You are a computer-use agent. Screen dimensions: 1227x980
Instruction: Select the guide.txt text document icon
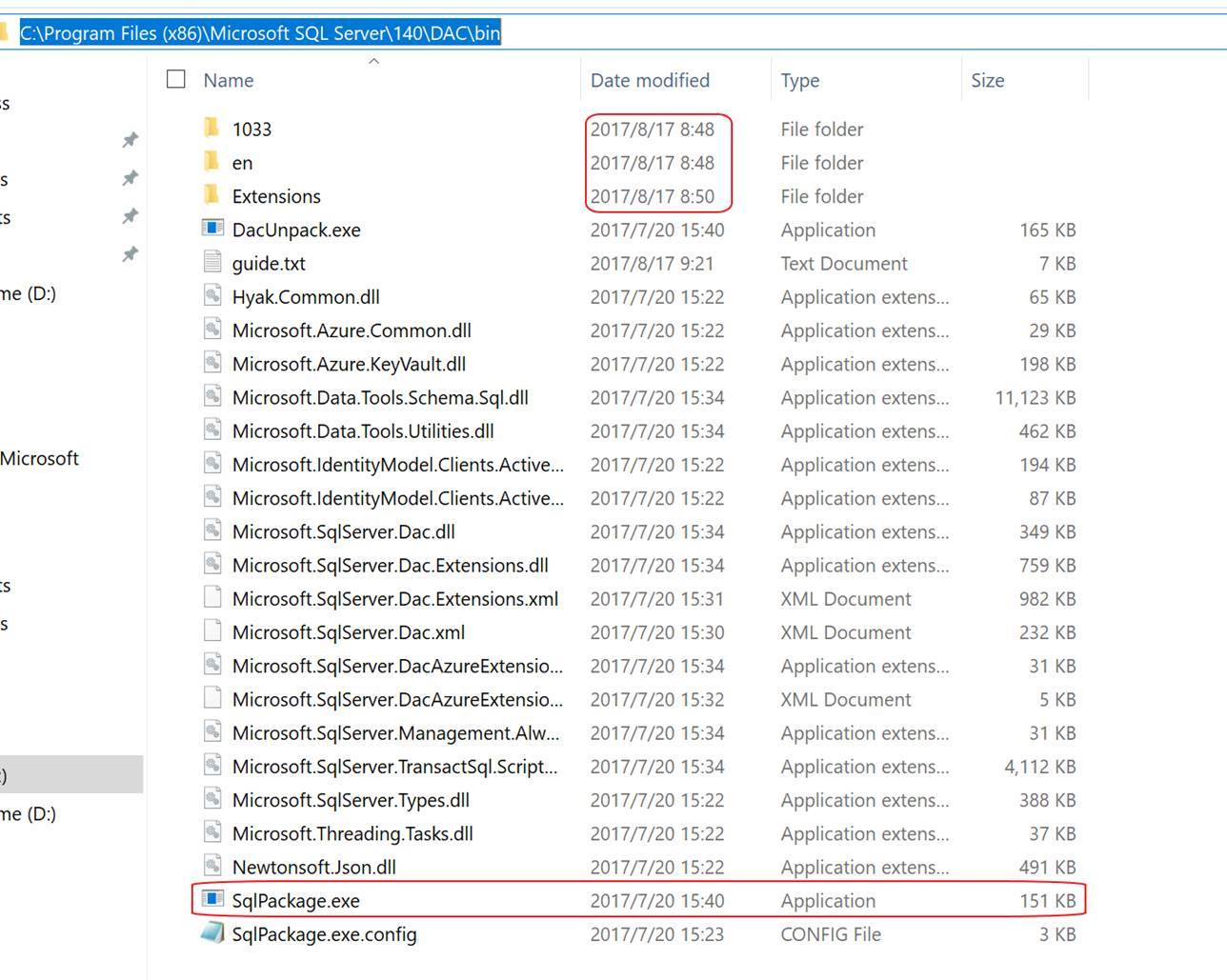[212, 263]
